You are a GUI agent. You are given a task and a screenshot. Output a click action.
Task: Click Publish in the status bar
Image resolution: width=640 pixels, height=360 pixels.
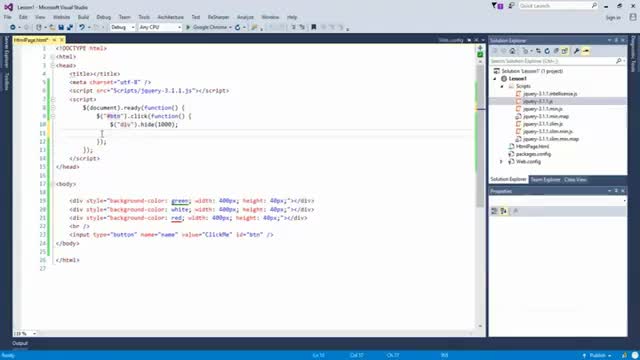coord(597,356)
